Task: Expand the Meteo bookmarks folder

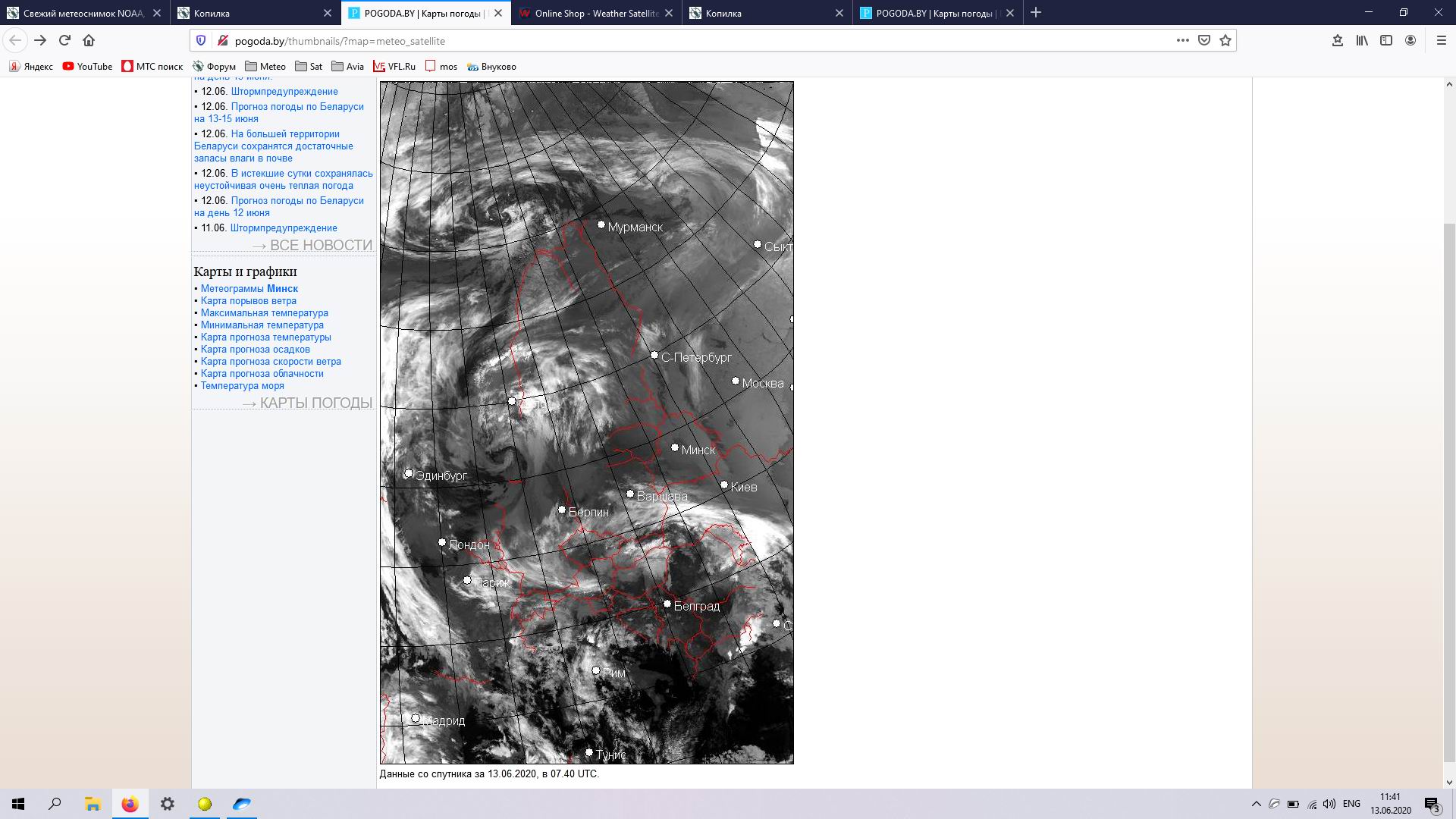Action: tap(265, 67)
